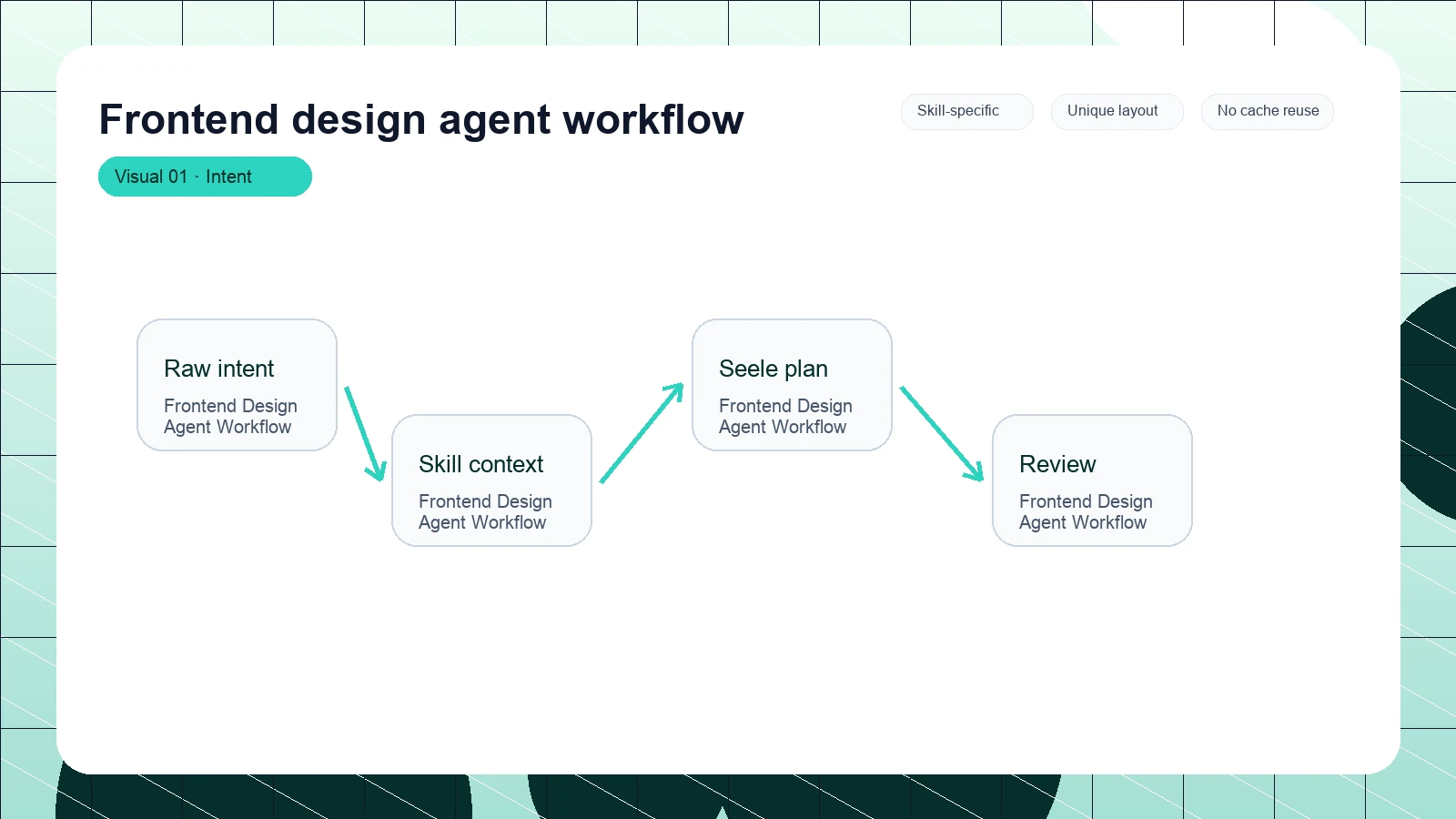Open the Skill context card
1456x819 pixels.
491,480
